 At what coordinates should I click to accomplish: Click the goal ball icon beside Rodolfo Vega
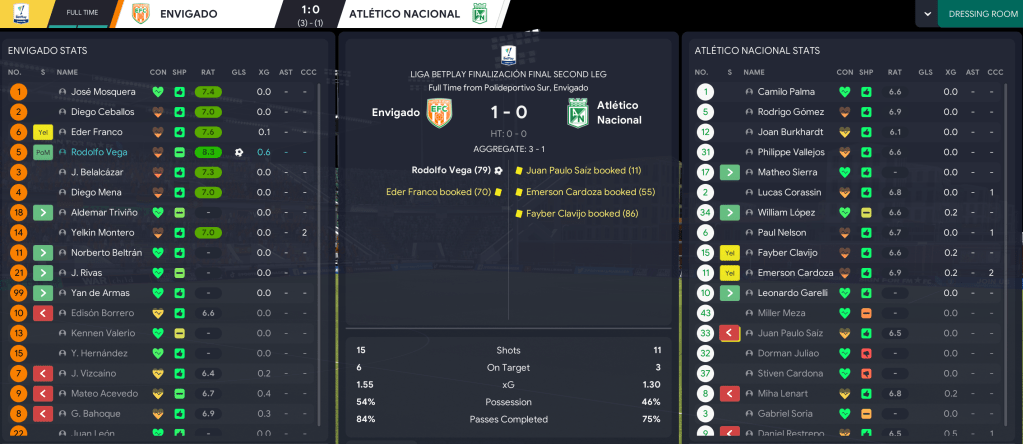(x=239, y=152)
